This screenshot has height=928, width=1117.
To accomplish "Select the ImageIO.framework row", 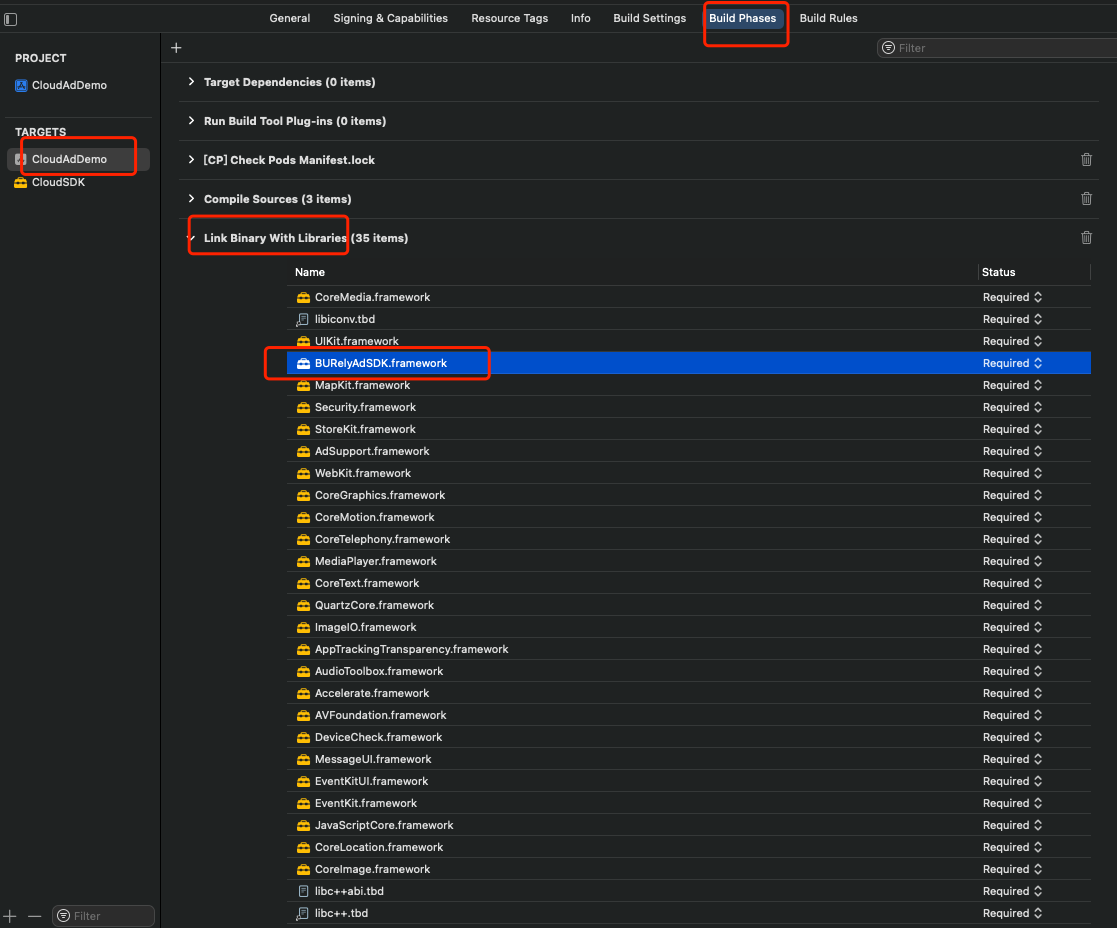I will [689, 628].
